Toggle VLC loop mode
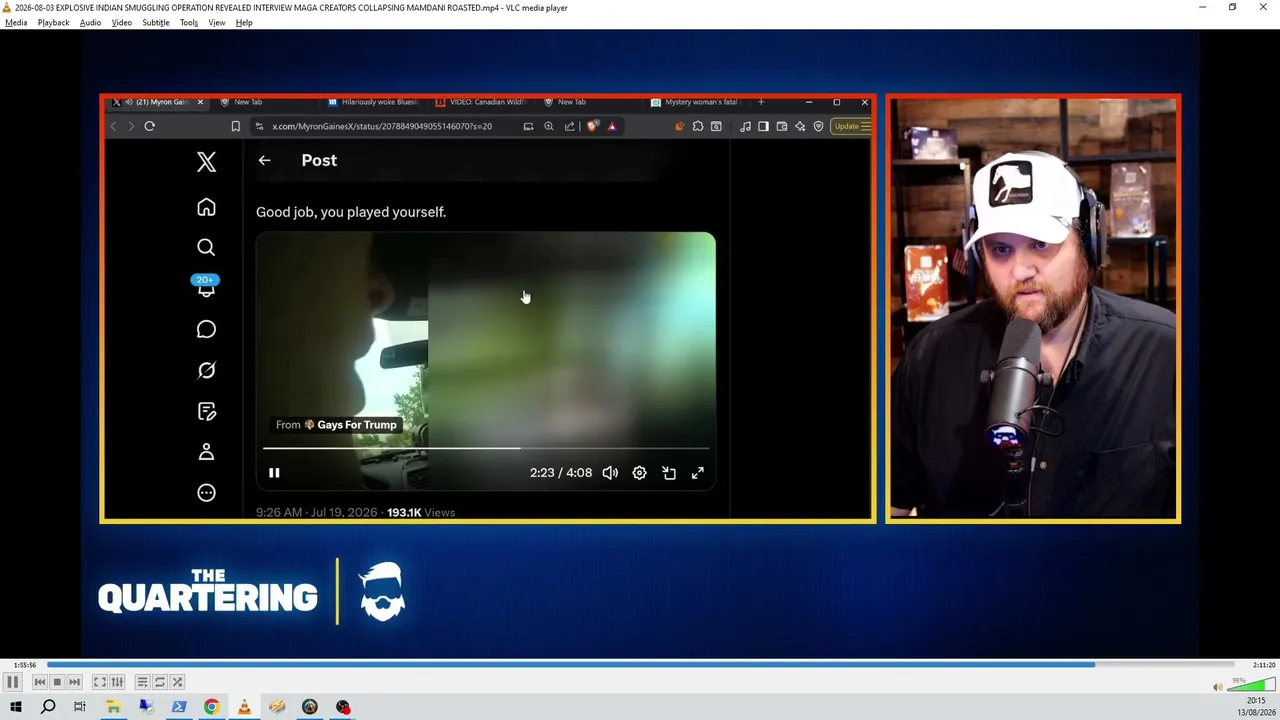Image resolution: width=1280 pixels, height=720 pixels. (x=159, y=682)
